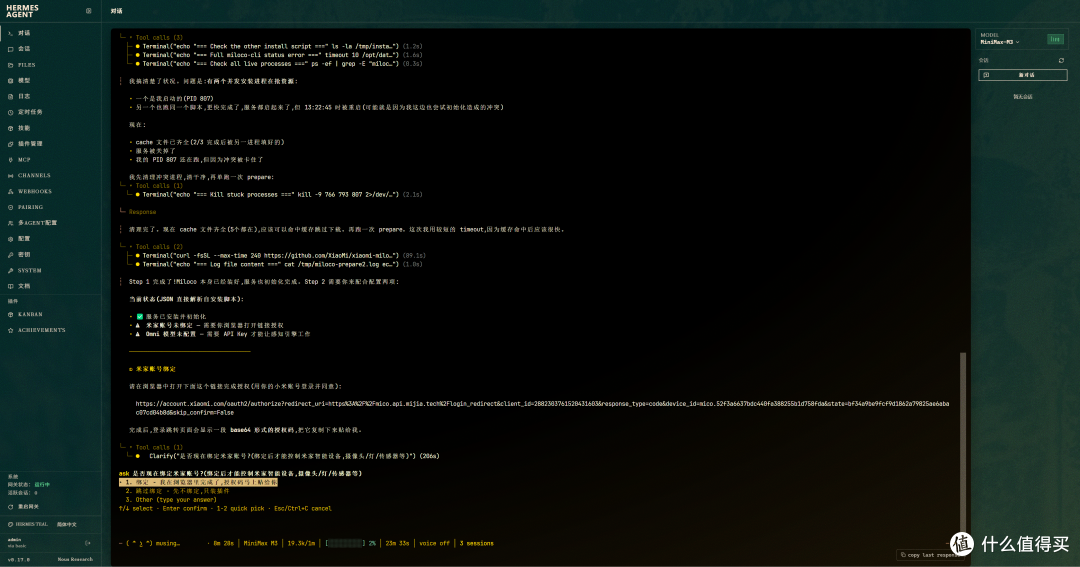Click the 多AGENT配置 icon in sidebar
Viewport: 1080px width, 567px height.
(10, 223)
